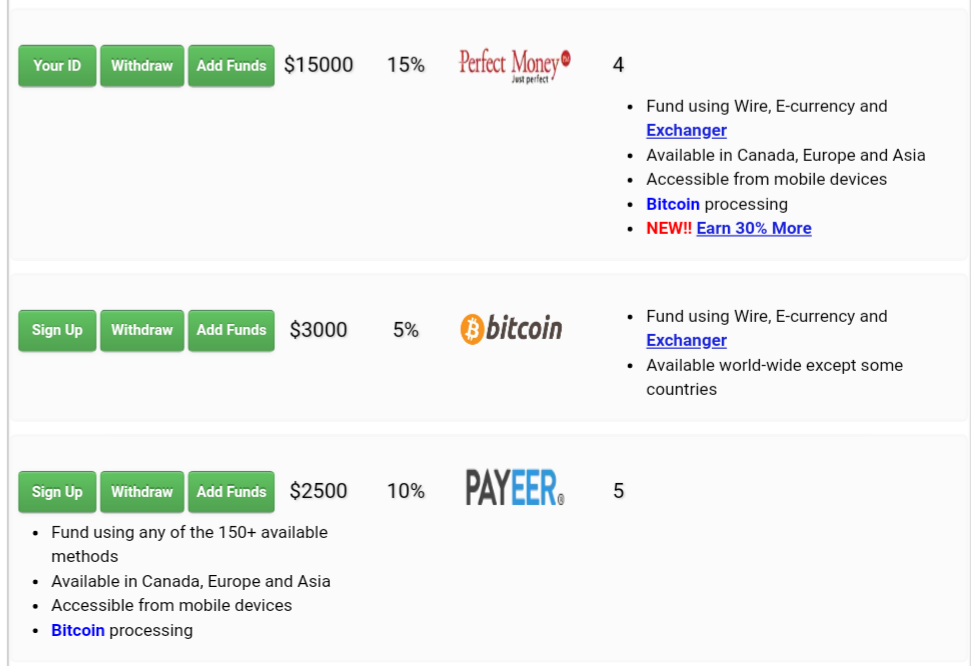Open Bitcoin processing link under Payeer
This screenshot has height=666, width=971.
point(78,630)
